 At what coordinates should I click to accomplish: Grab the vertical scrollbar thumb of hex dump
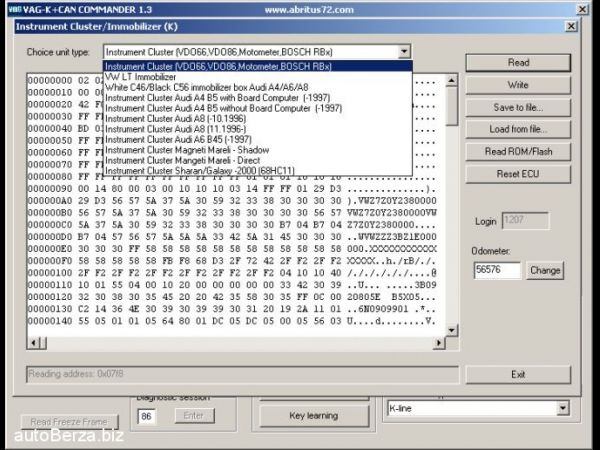[x=452, y=106]
